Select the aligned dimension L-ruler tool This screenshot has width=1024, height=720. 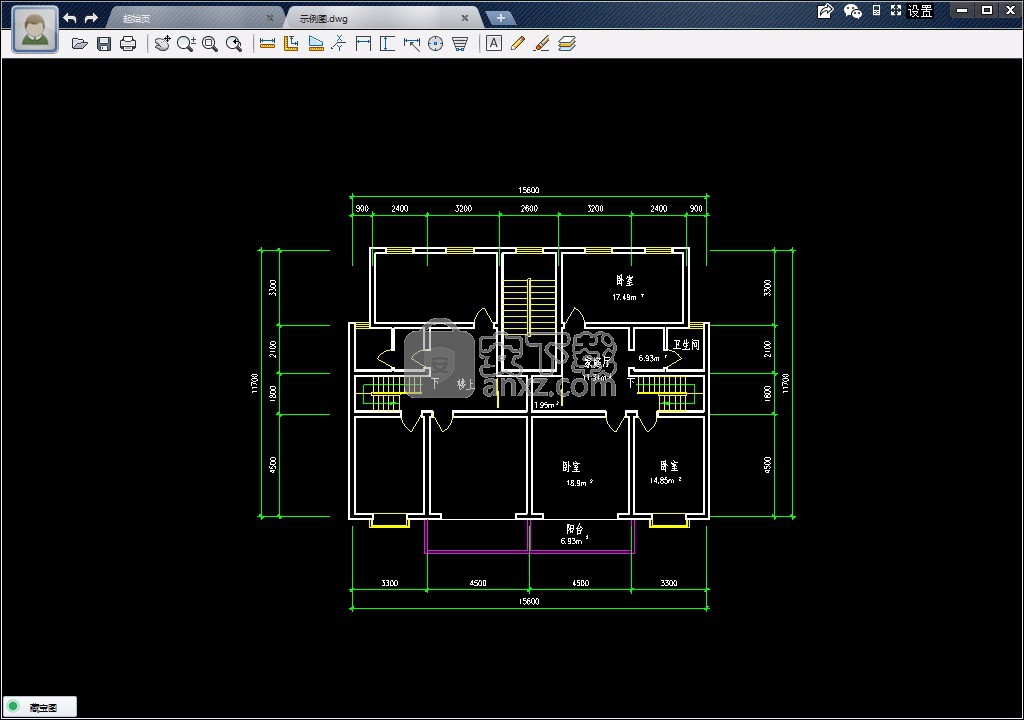[x=291, y=44]
